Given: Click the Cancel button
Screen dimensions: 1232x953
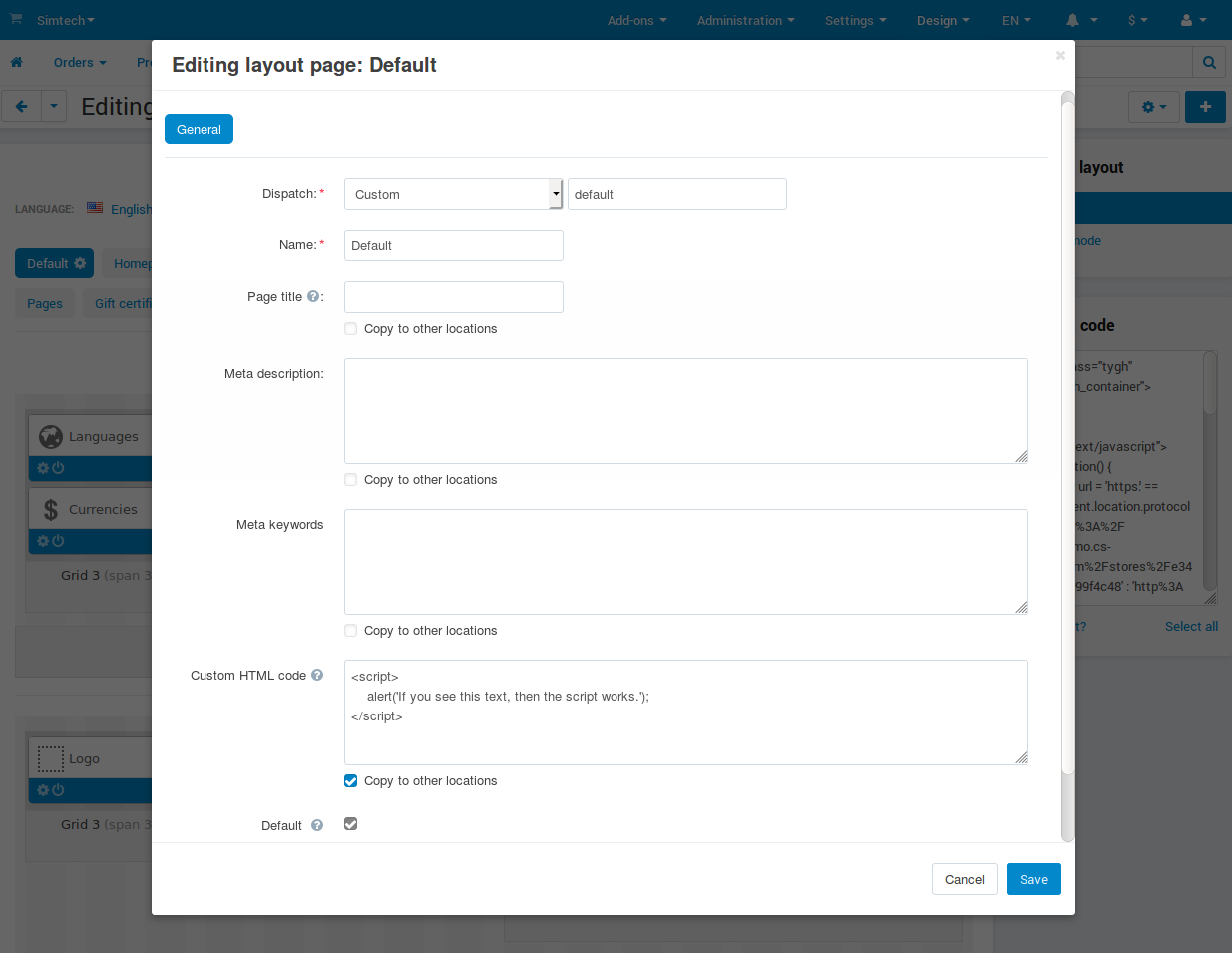Looking at the screenshot, I should click(x=965, y=879).
